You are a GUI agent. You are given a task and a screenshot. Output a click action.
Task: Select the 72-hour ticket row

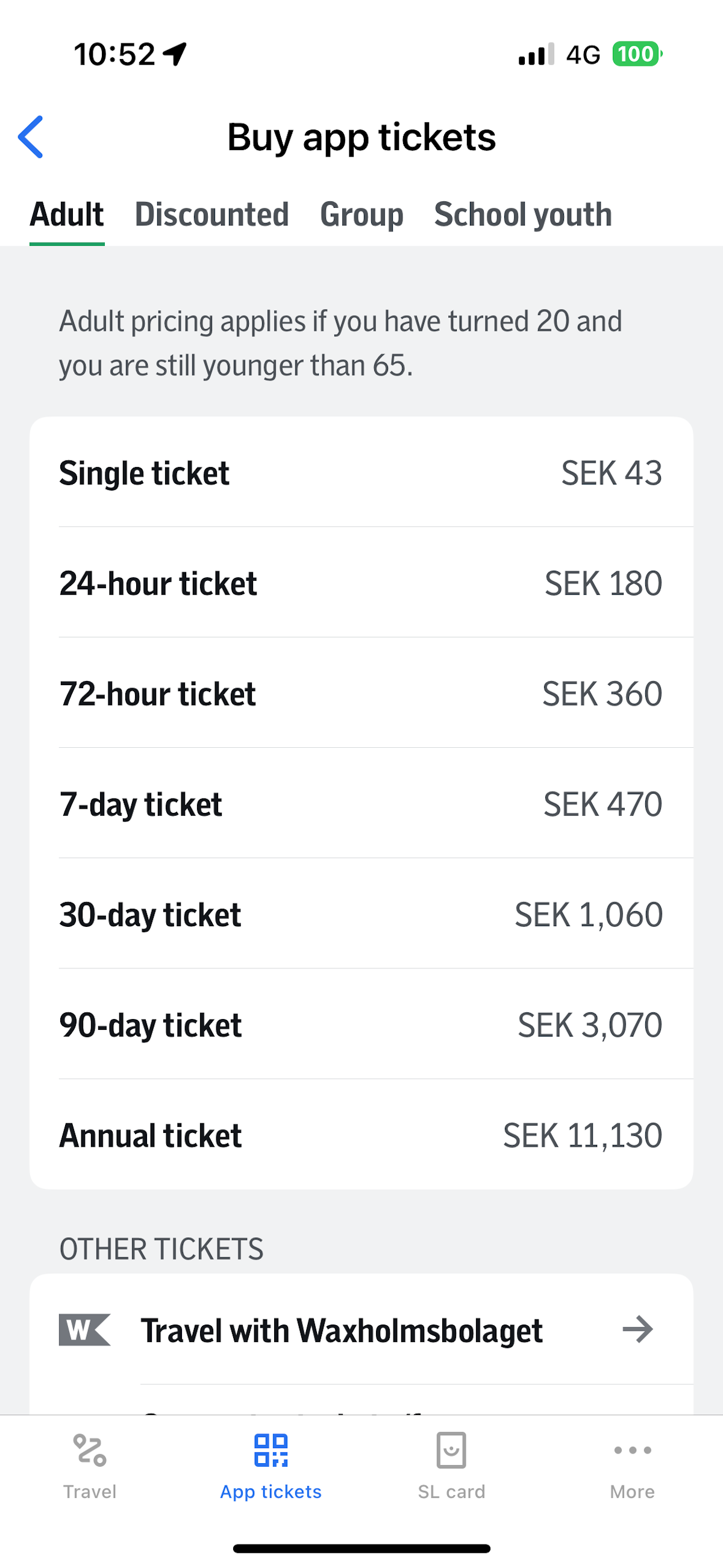click(361, 693)
